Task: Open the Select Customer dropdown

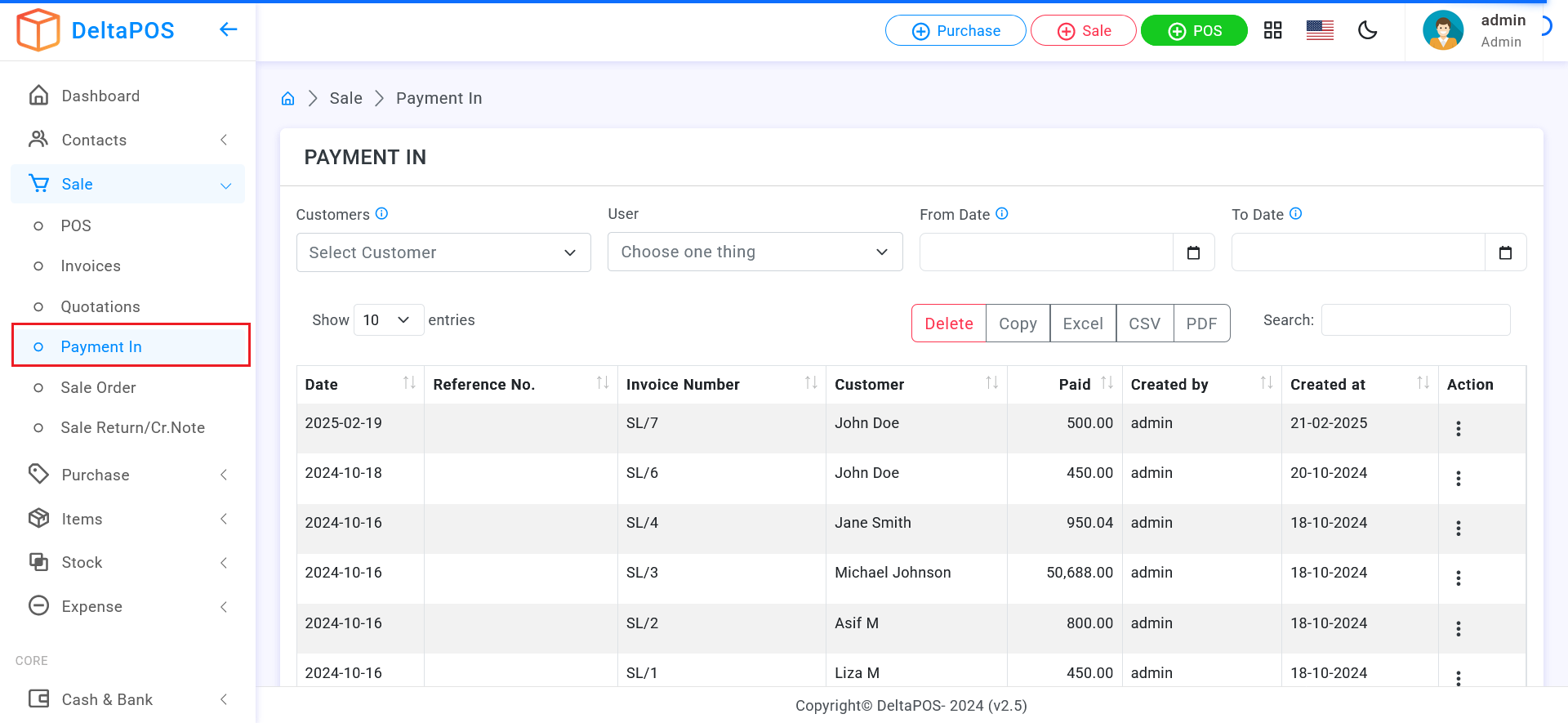Action: 443,252
